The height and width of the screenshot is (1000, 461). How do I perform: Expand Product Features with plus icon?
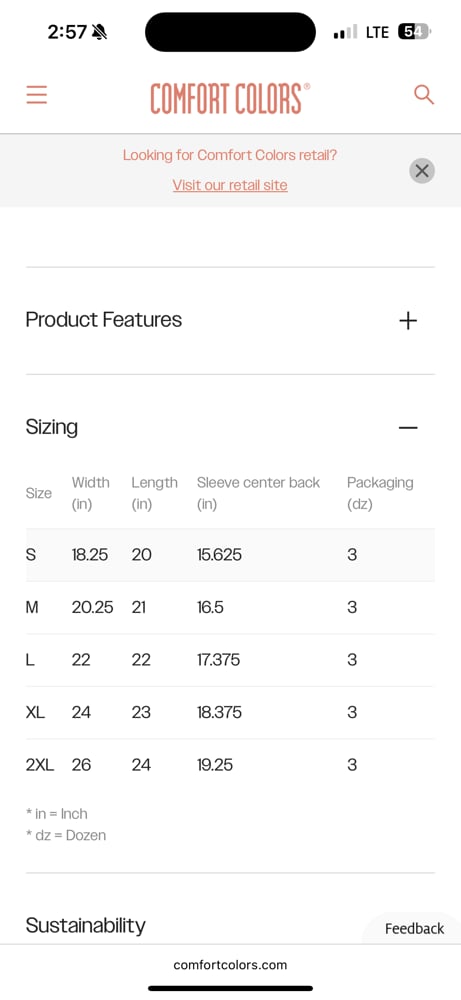pos(408,320)
